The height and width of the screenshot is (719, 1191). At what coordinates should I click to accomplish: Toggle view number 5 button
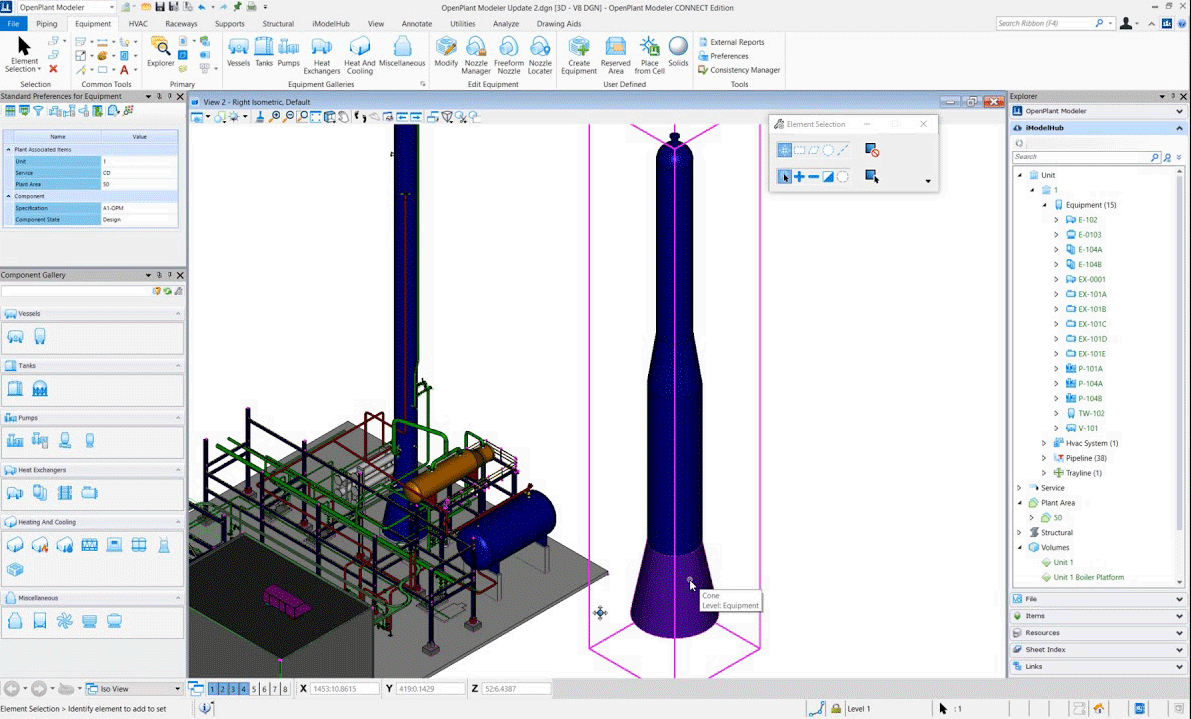click(254, 689)
